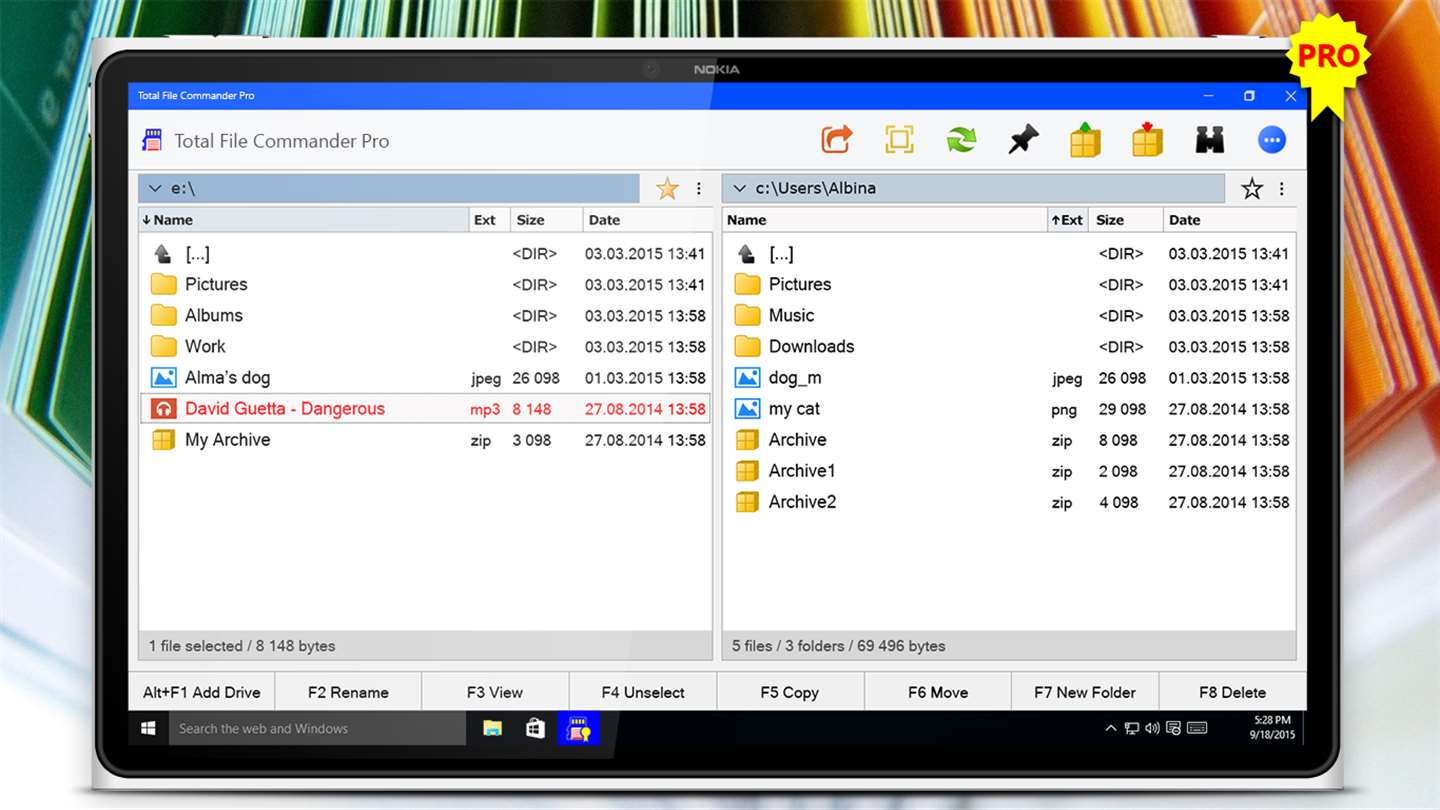The height and width of the screenshot is (810, 1440).
Task: Click the unpack archive box icon
Action: point(1147,140)
